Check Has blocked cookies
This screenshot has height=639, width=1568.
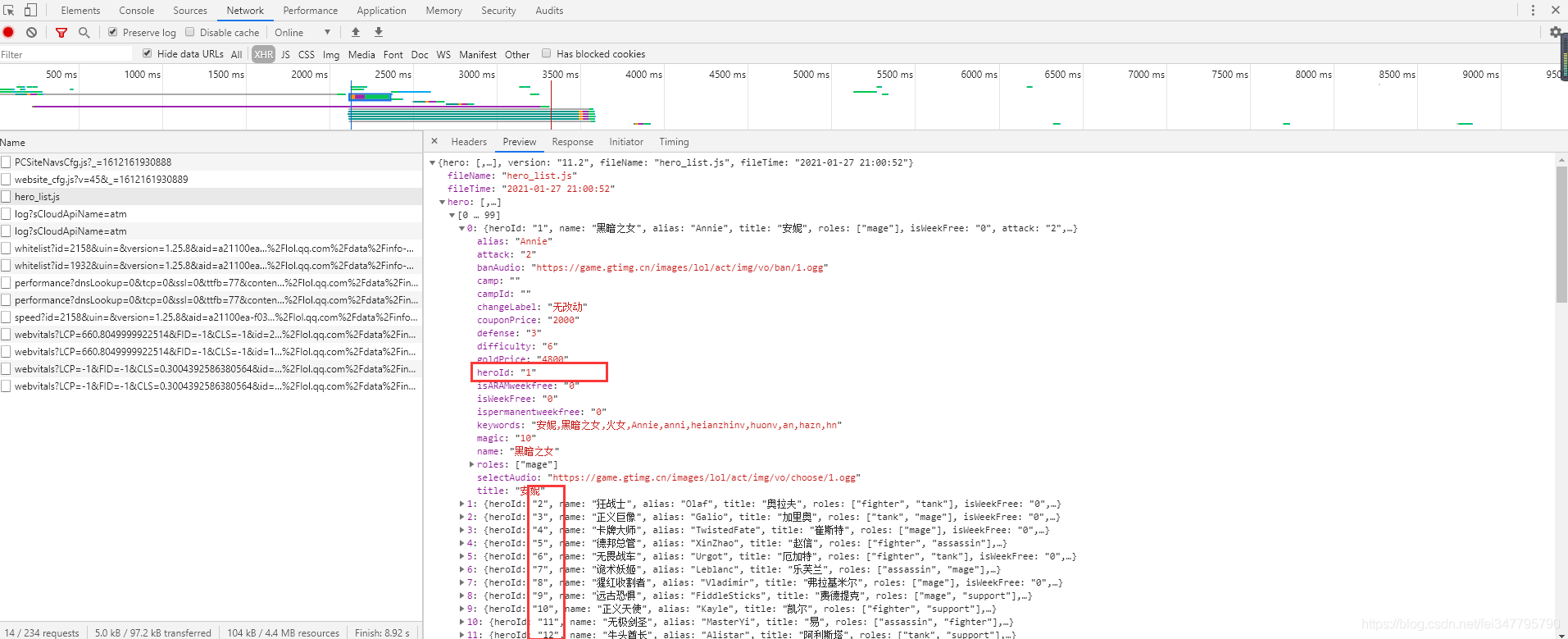(547, 53)
